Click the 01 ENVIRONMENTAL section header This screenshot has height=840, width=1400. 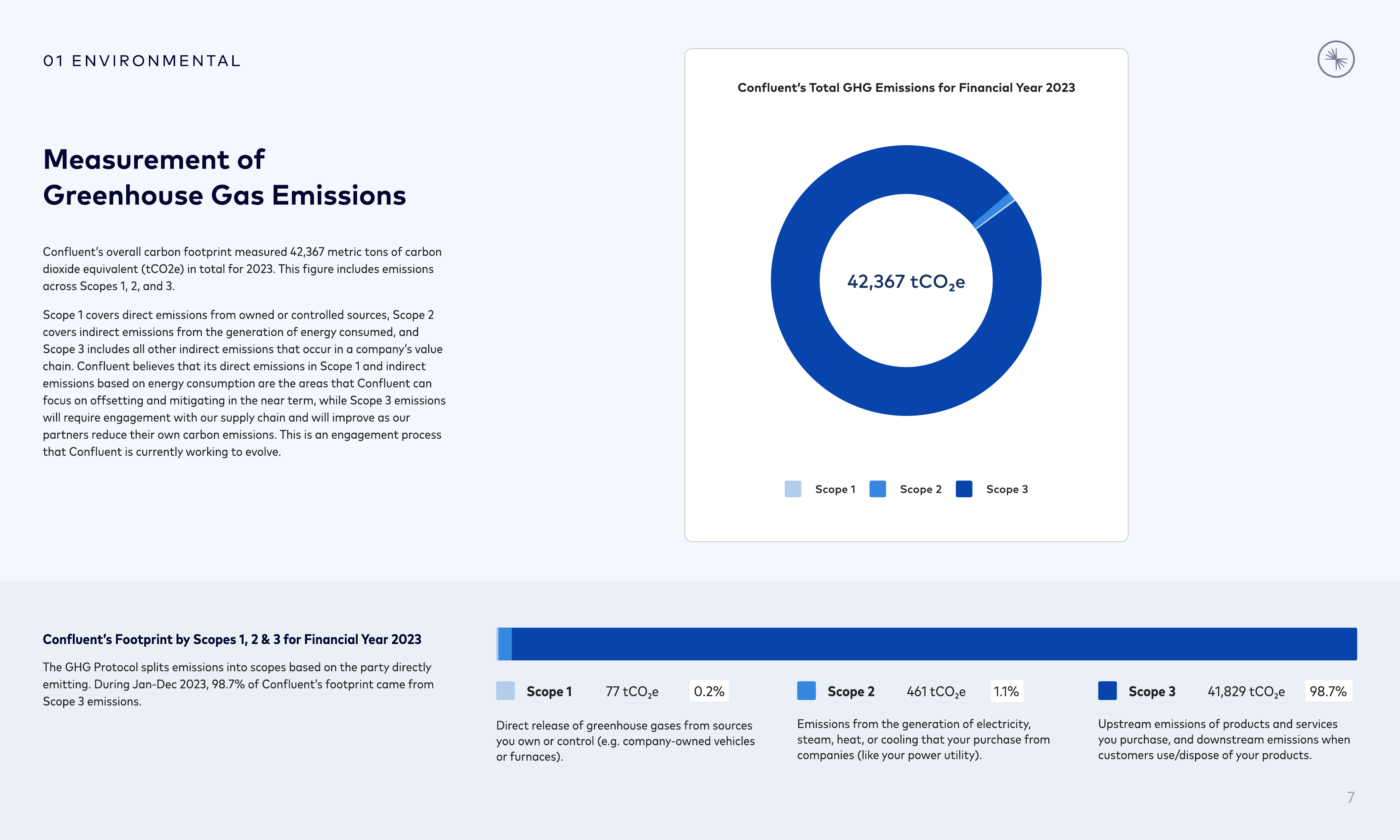coord(142,60)
